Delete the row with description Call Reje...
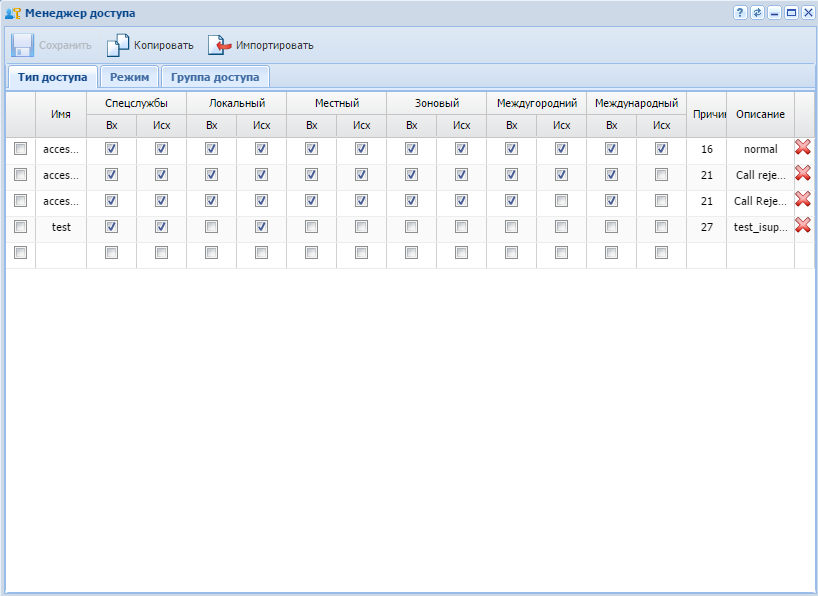The image size is (818, 596). (x=802, y=200)
